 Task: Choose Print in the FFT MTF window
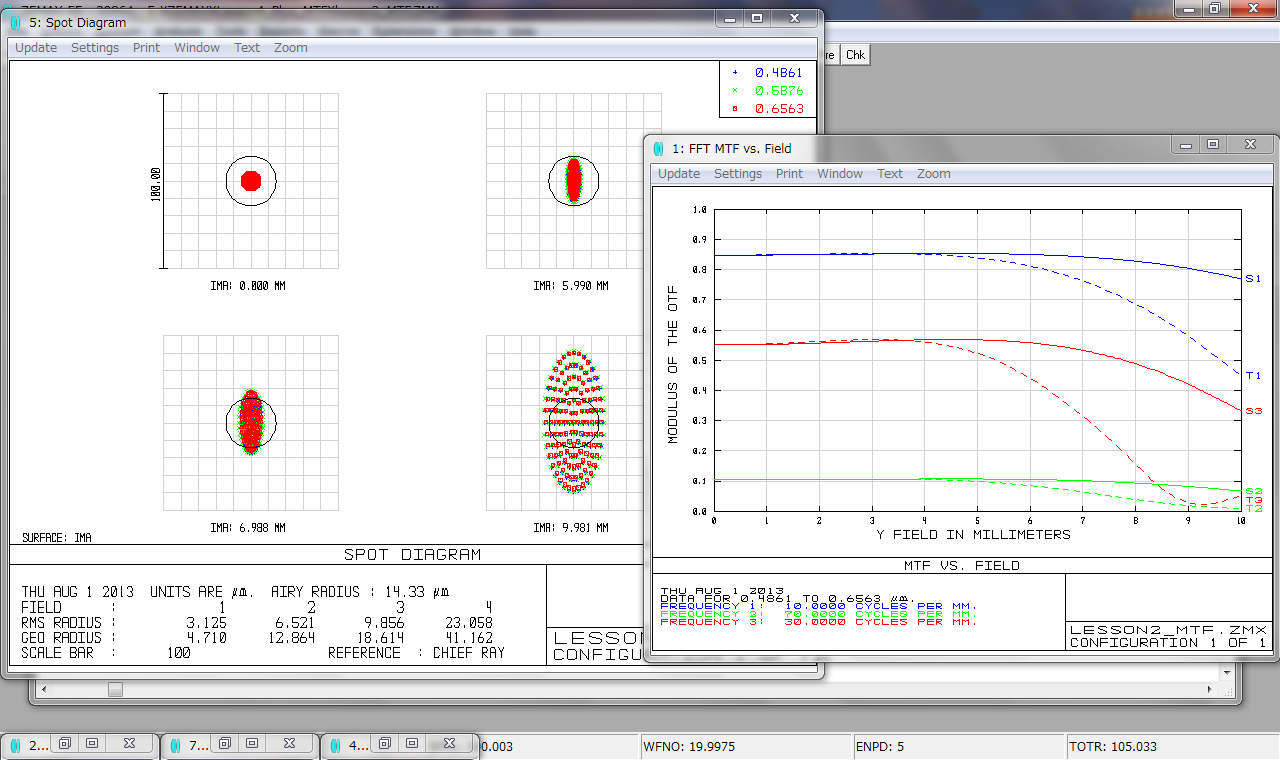click(789, 174)
